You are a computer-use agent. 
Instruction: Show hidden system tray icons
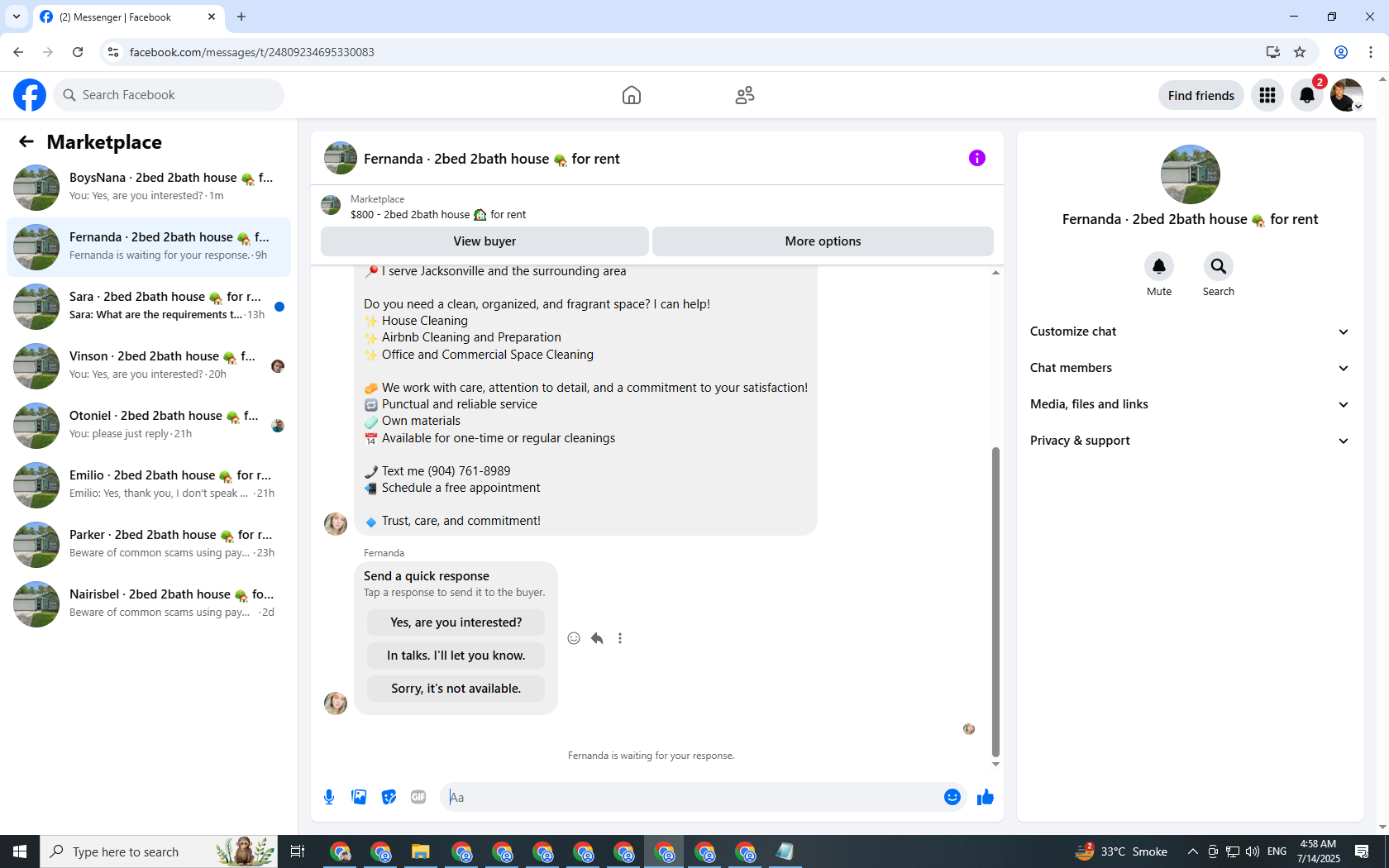(x=1192, y=851)
